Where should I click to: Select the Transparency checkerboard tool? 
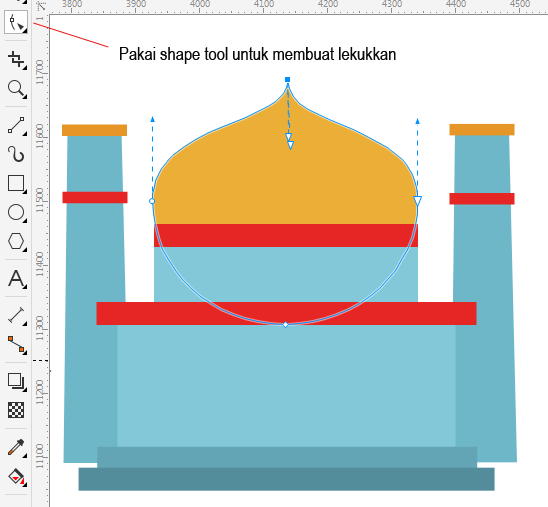[16, 410]
